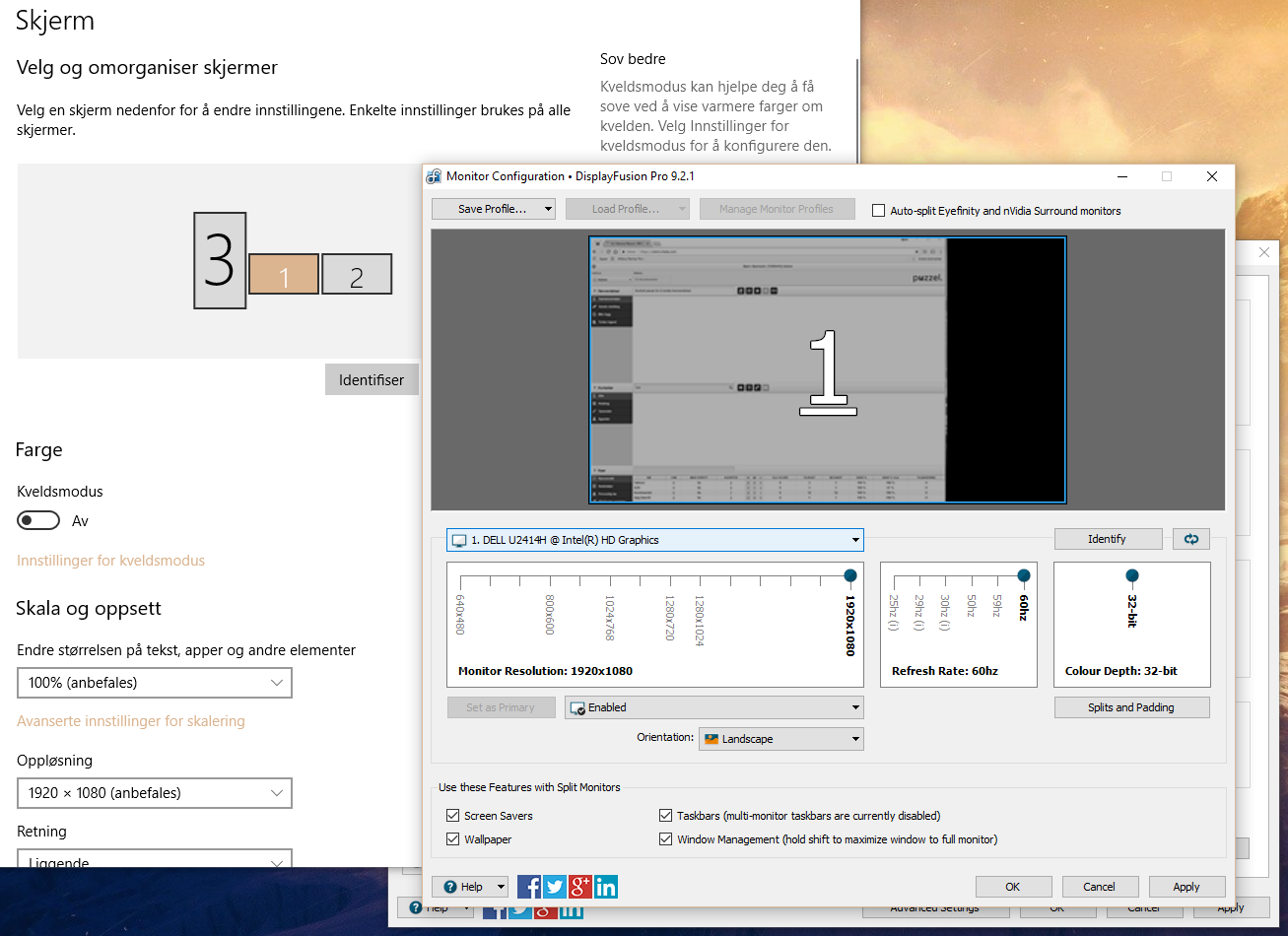Uncheck the Screen Savers checkbox
Viewport: 1288px width, 936px height.
point(453,816)
